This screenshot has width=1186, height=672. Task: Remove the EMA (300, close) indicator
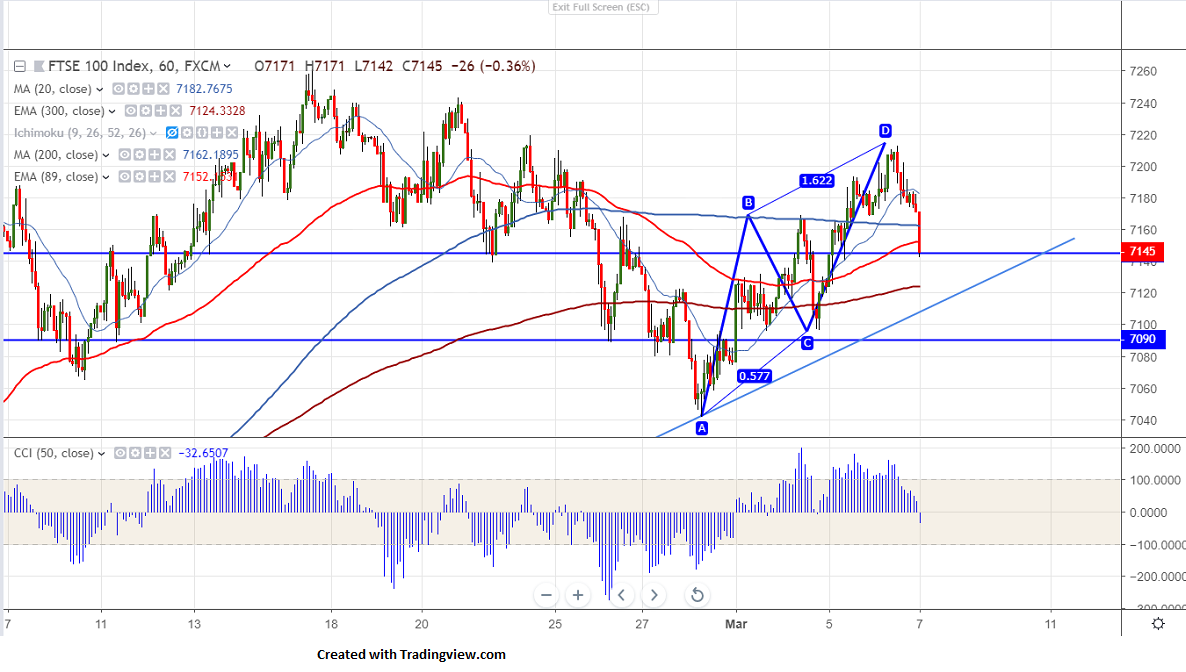point(175,111)
